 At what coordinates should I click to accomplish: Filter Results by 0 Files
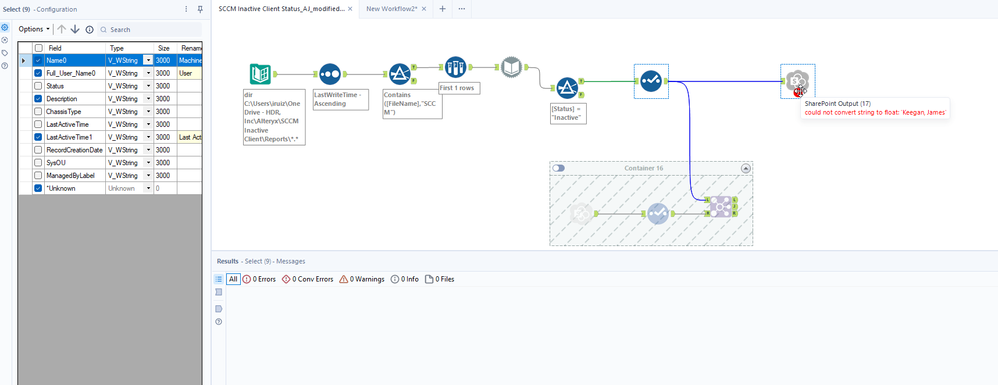[x=440, y=279]
